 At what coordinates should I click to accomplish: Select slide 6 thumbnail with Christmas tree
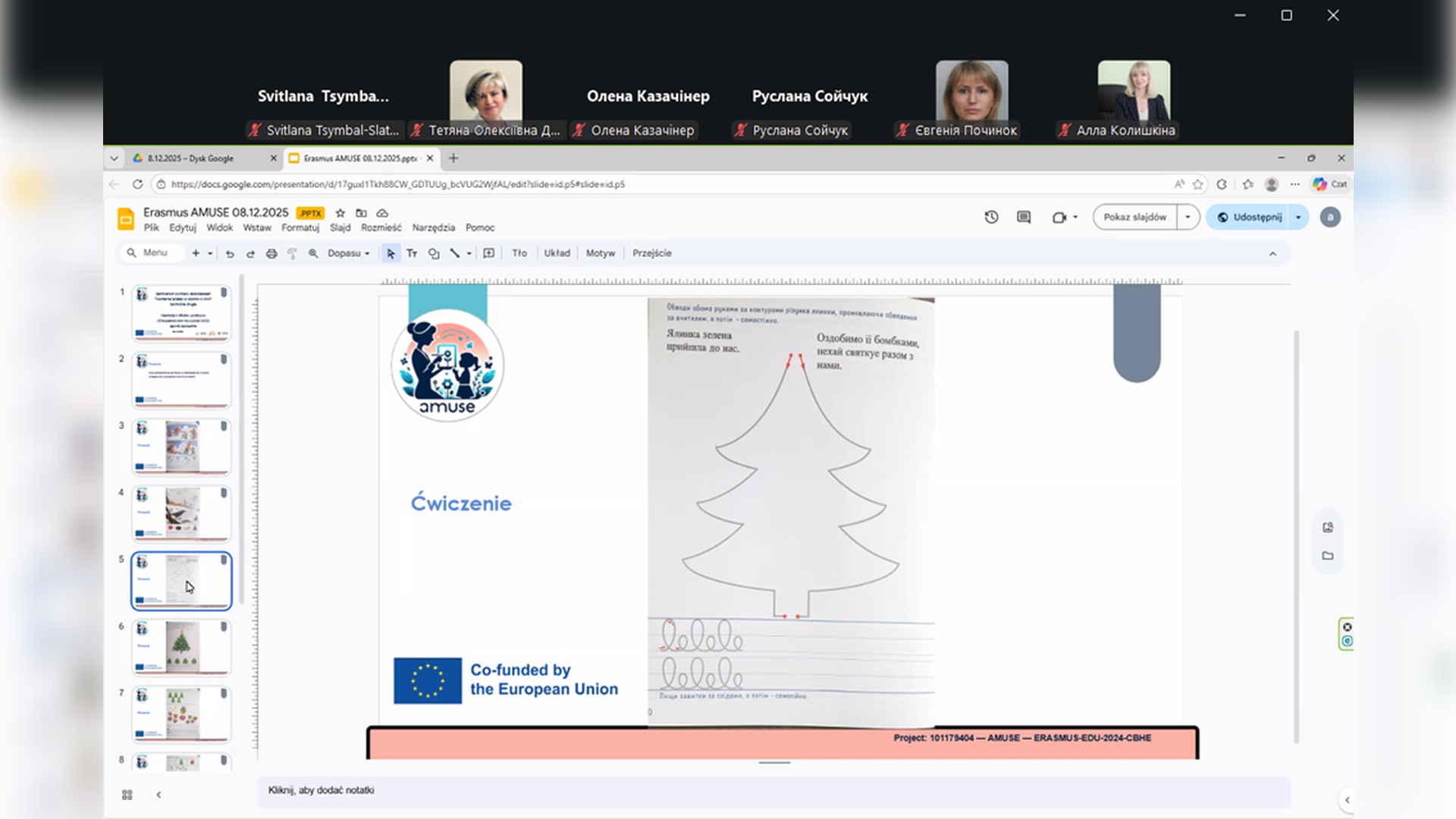[x=182, y=648]
